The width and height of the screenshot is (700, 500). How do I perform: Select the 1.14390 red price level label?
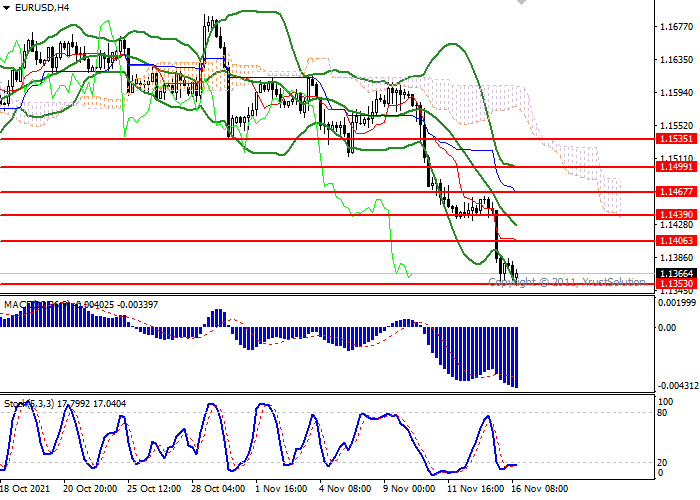click(677, 215)
